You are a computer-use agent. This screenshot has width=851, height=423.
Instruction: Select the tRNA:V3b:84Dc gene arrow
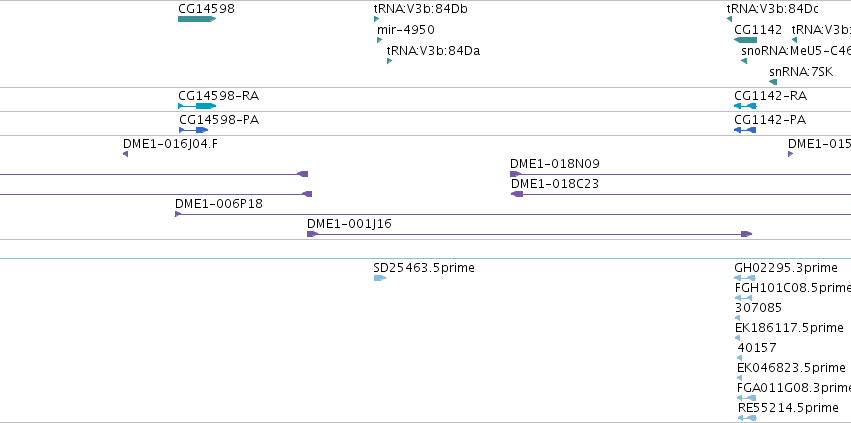(729, 19)
